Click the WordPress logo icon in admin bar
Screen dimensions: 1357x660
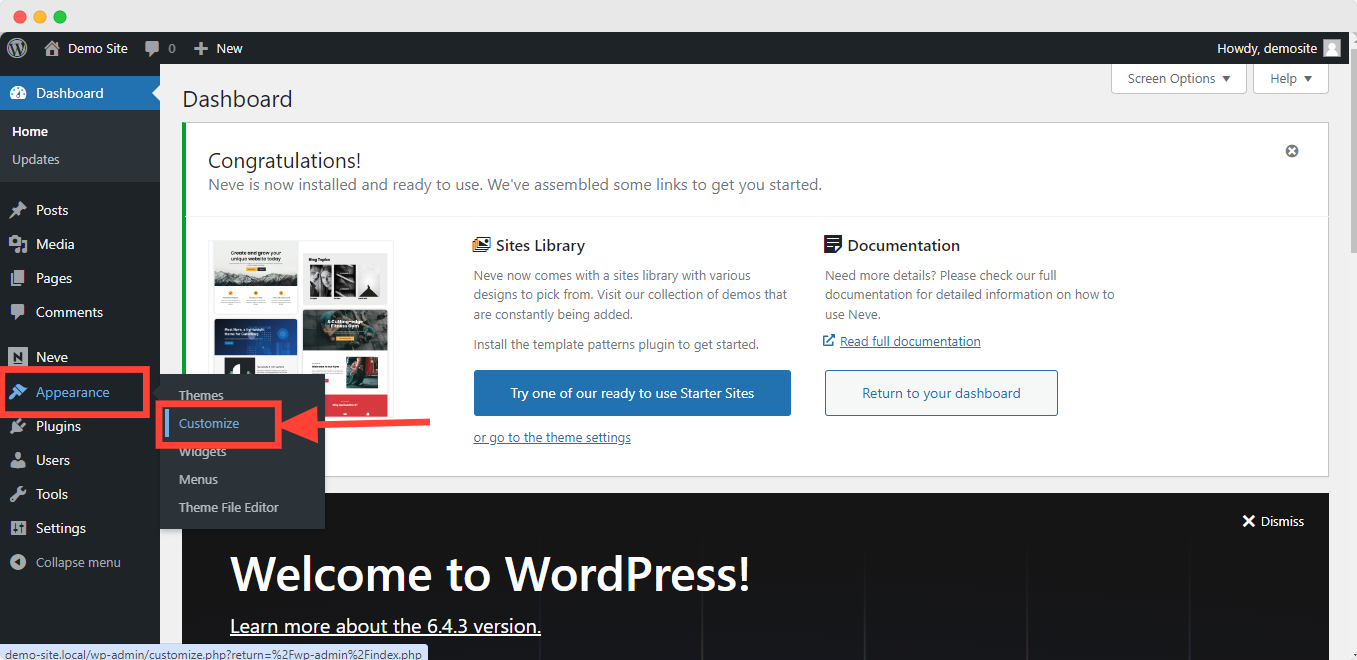[17, 48]
